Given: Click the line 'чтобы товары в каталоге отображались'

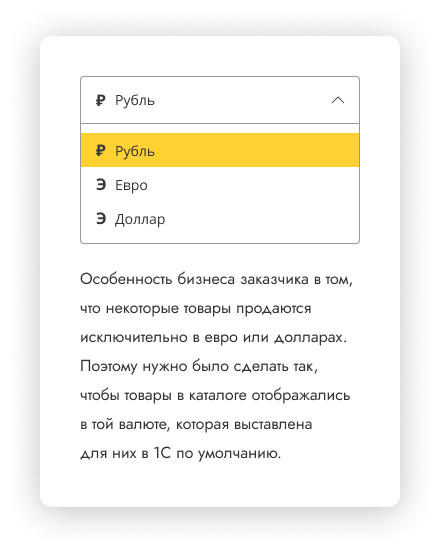Looking at the screenshot, I should pos(215,395).
